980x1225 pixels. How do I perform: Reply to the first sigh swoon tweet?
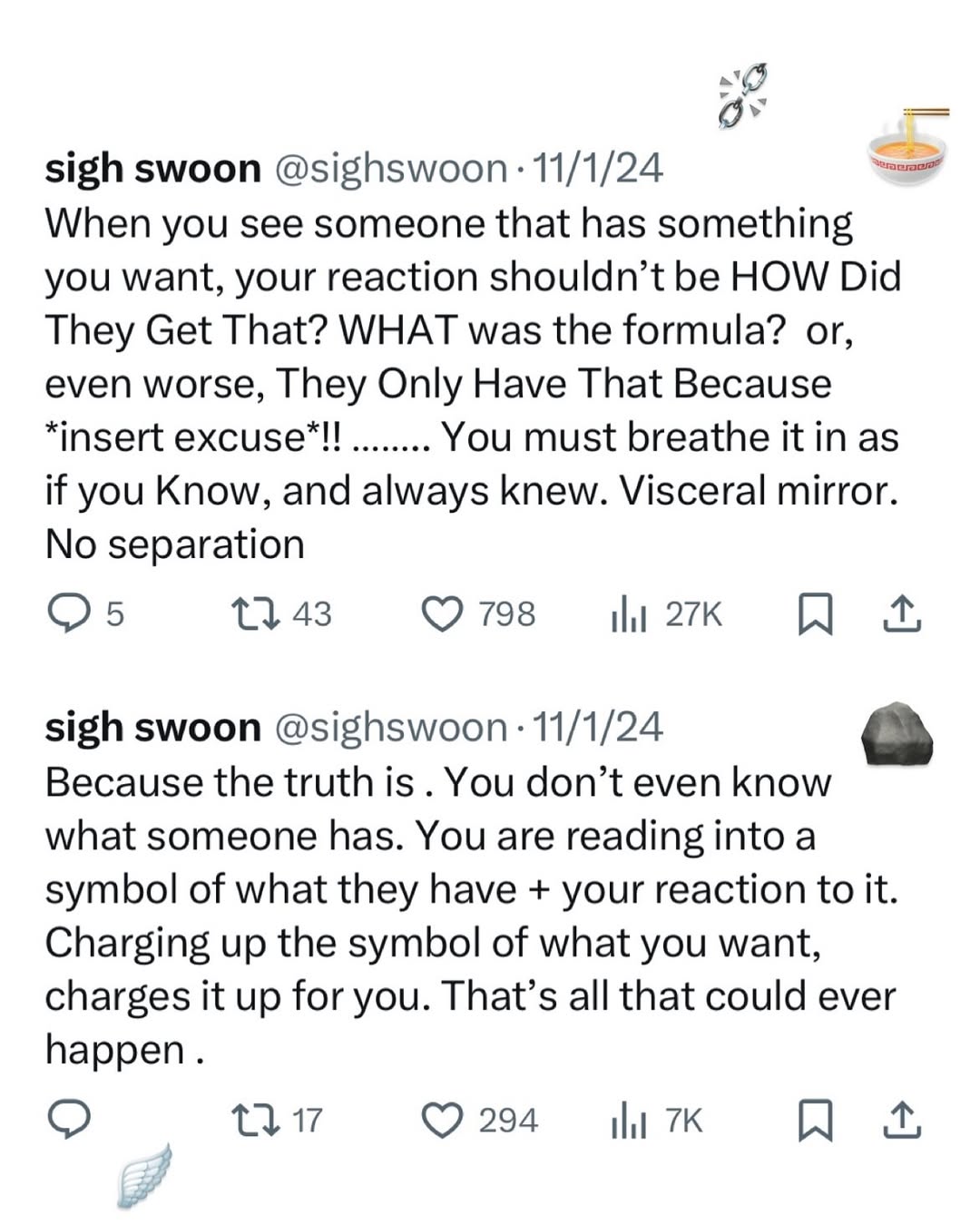coord(67,614)
